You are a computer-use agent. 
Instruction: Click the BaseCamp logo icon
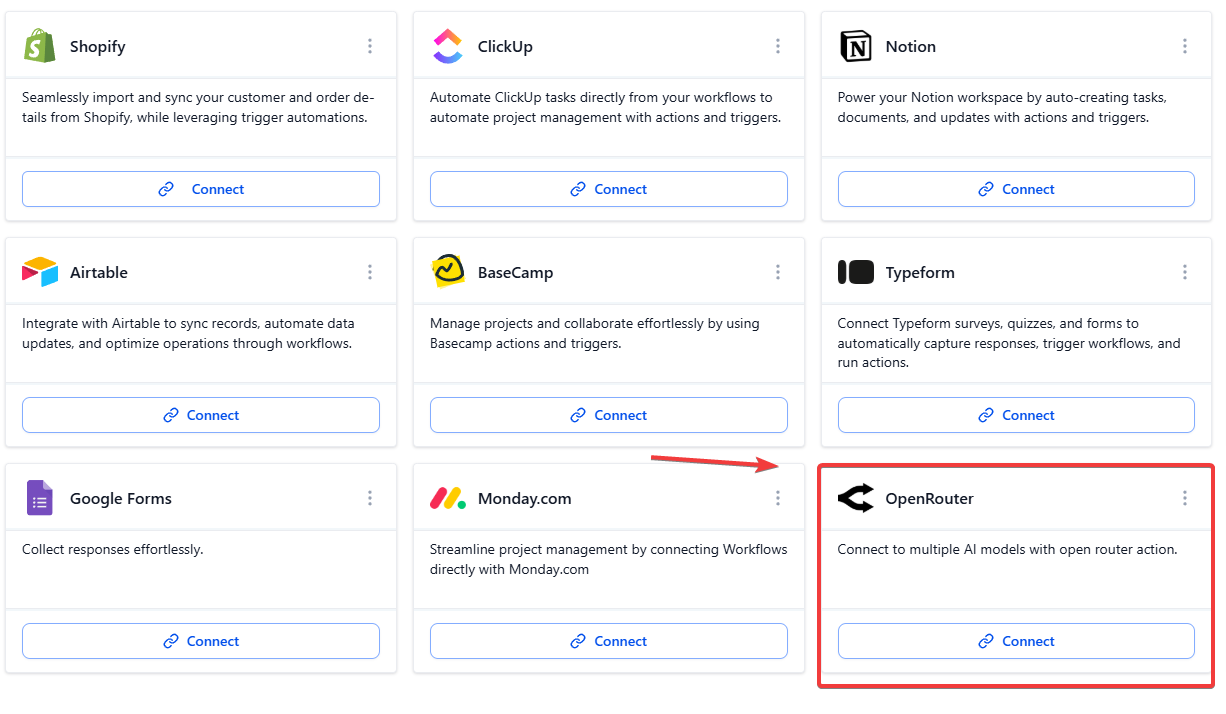[448, 272]
